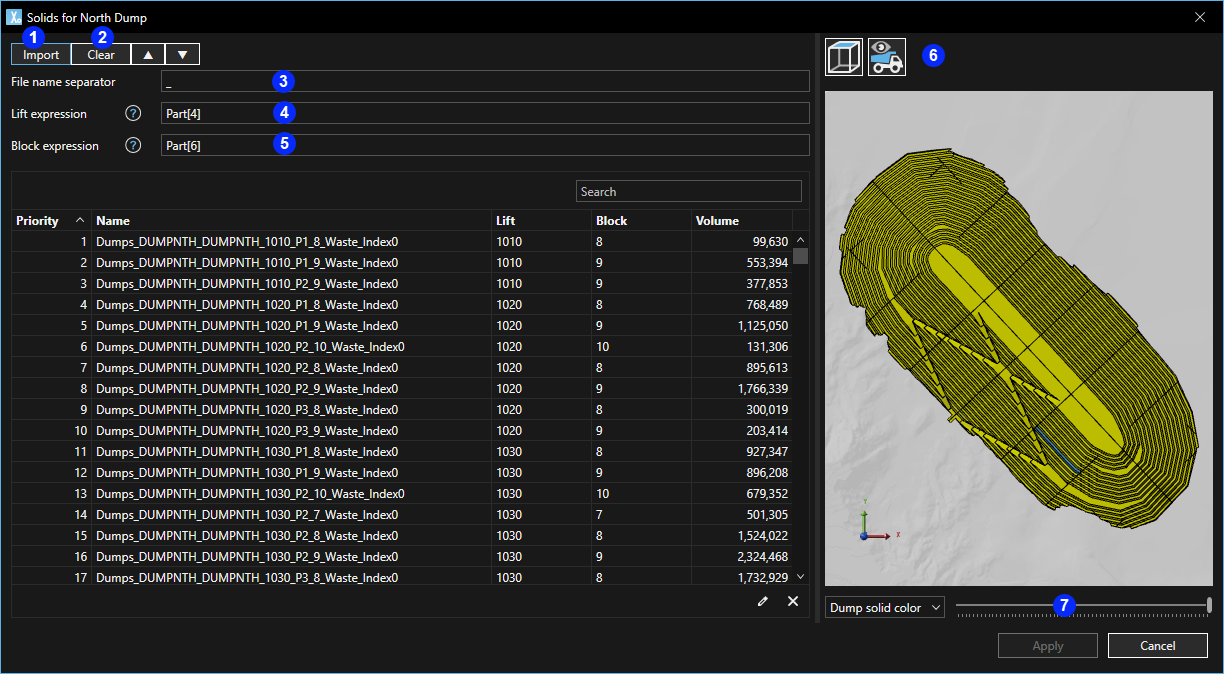The width and height of the screenshot is (1224, 674).
Task: Click the move down arrow button
Action: click(x=182, y=55)
